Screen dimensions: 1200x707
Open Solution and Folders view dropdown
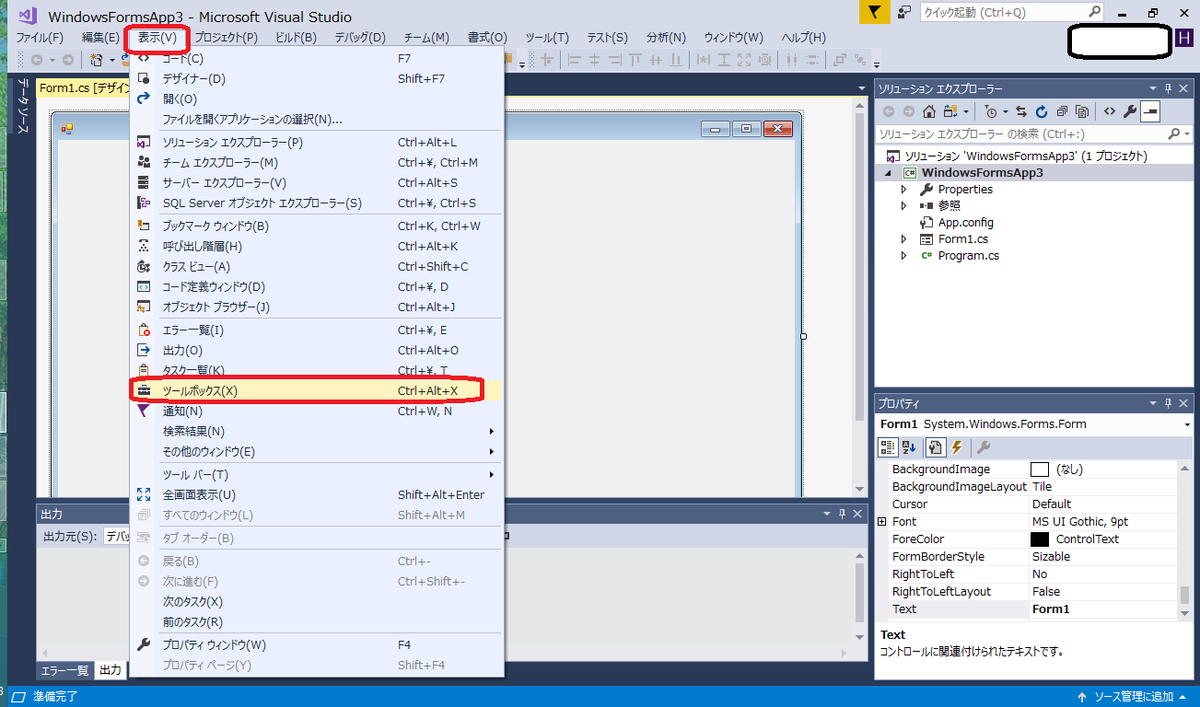point(966,112)
